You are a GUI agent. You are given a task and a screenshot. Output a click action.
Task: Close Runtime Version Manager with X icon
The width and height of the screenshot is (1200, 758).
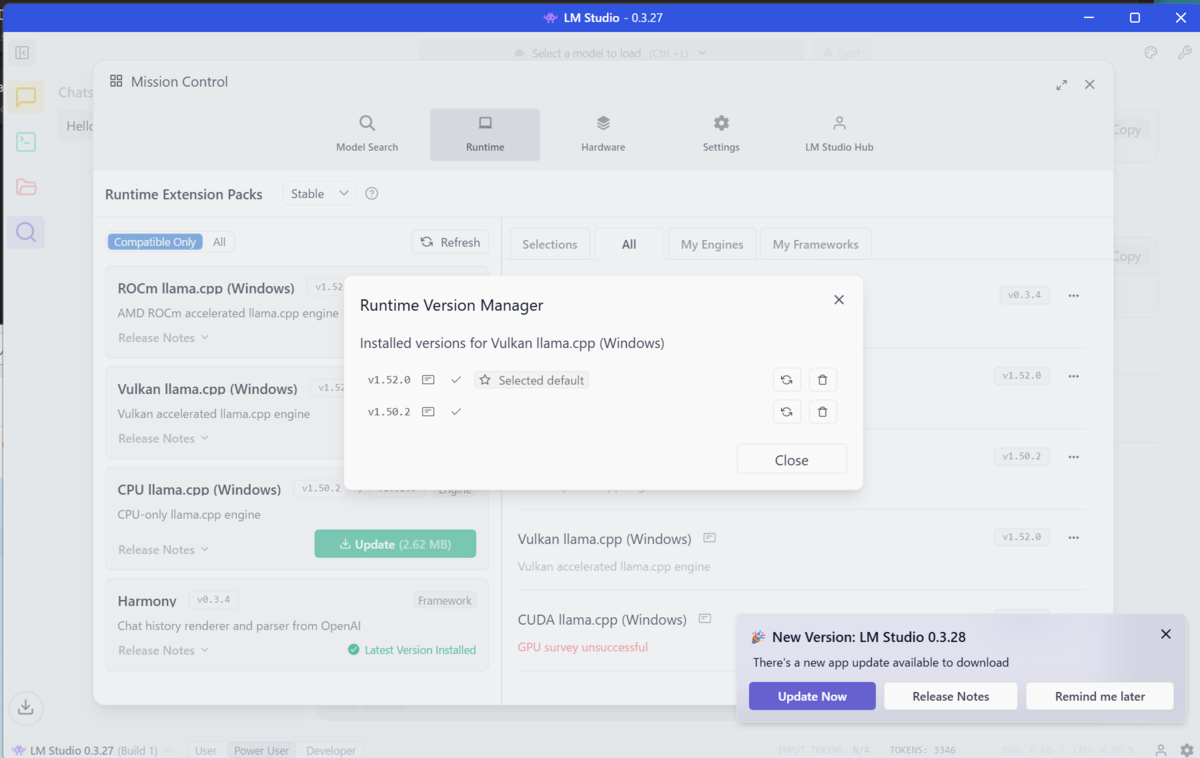point(839,300)
